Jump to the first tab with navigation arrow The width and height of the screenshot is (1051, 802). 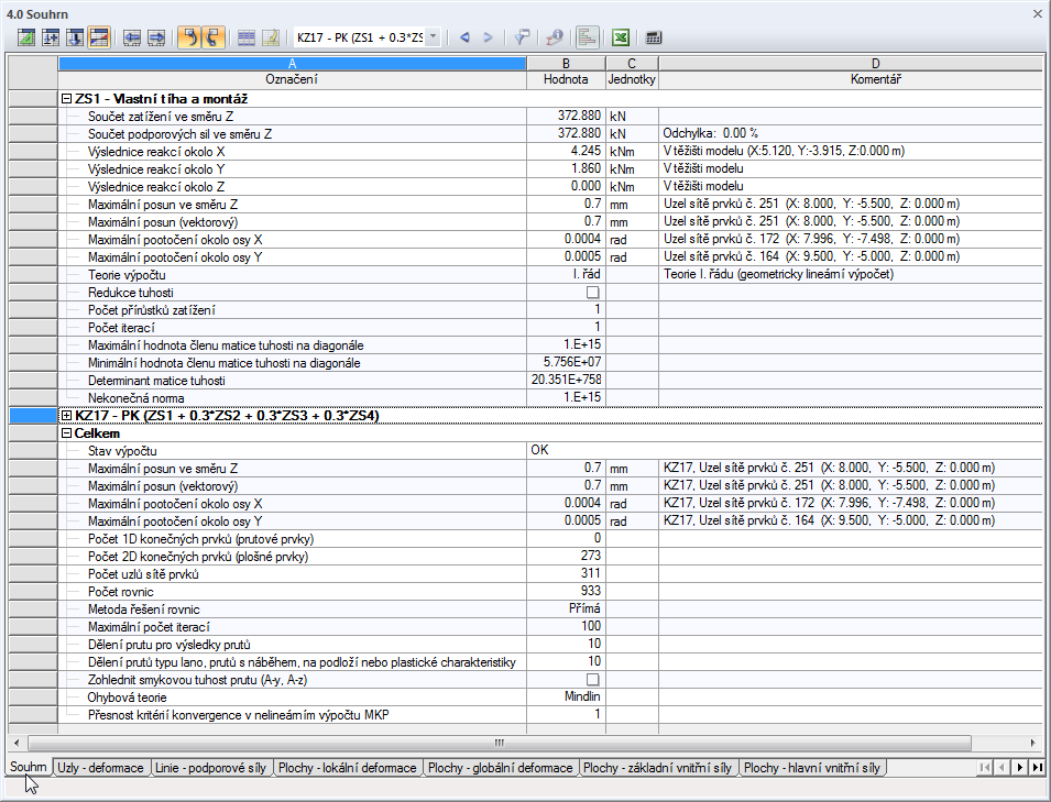pyautogui.click(x=984, y=767)
